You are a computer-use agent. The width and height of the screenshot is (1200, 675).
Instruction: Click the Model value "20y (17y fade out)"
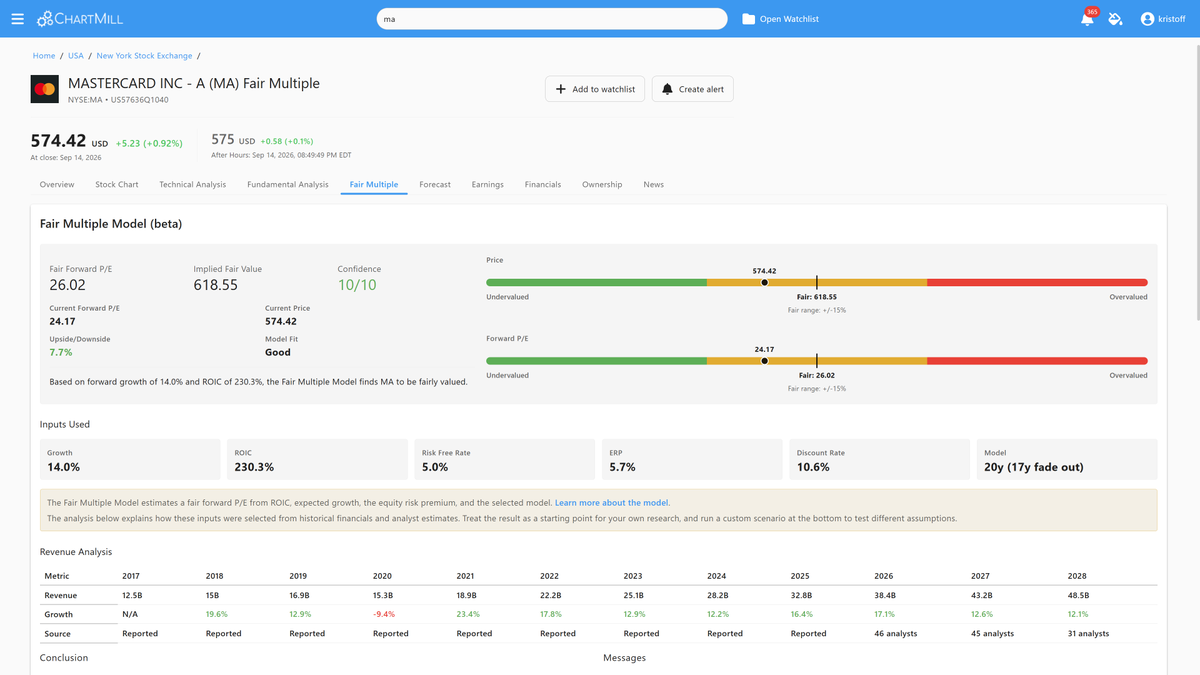tap(1034, 467)
